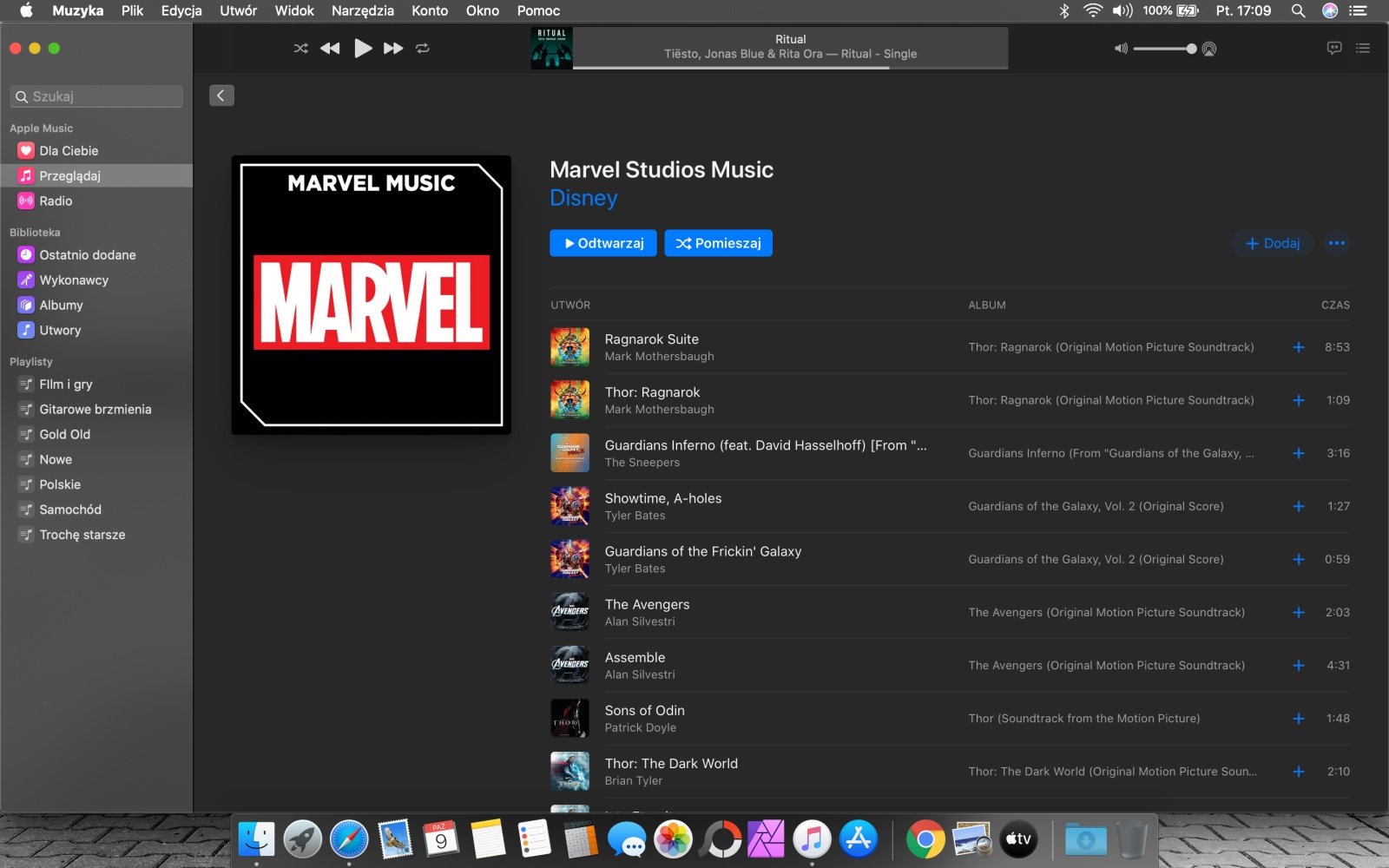Screen dimensions: 1389x868
Task: Open Wi-Fi status menu
Action: (1093, 10)
